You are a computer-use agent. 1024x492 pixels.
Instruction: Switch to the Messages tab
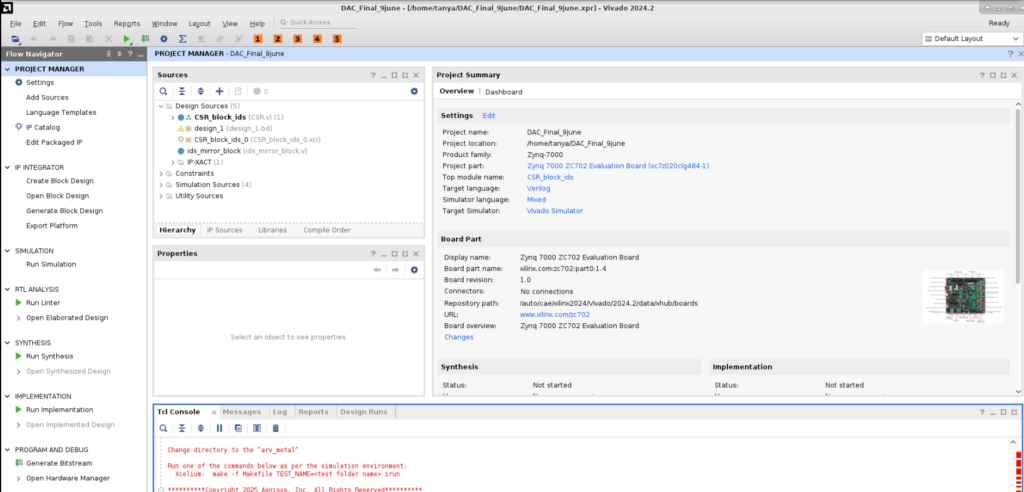tap(242, 412)
